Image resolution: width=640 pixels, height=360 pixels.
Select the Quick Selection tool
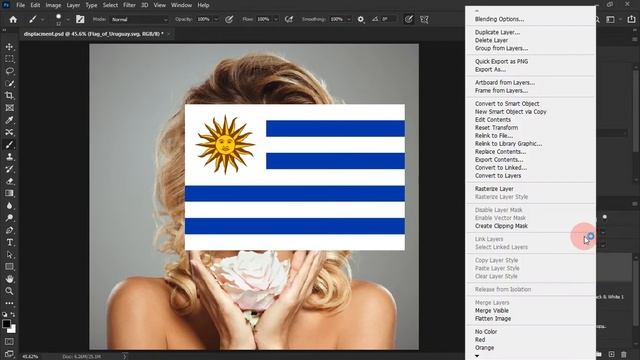9,83
